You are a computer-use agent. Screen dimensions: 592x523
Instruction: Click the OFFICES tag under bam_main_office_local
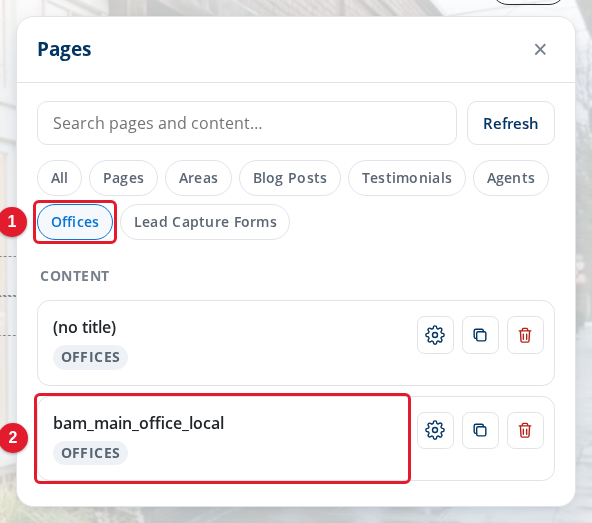pyautogui.click(x=90, y=453)
